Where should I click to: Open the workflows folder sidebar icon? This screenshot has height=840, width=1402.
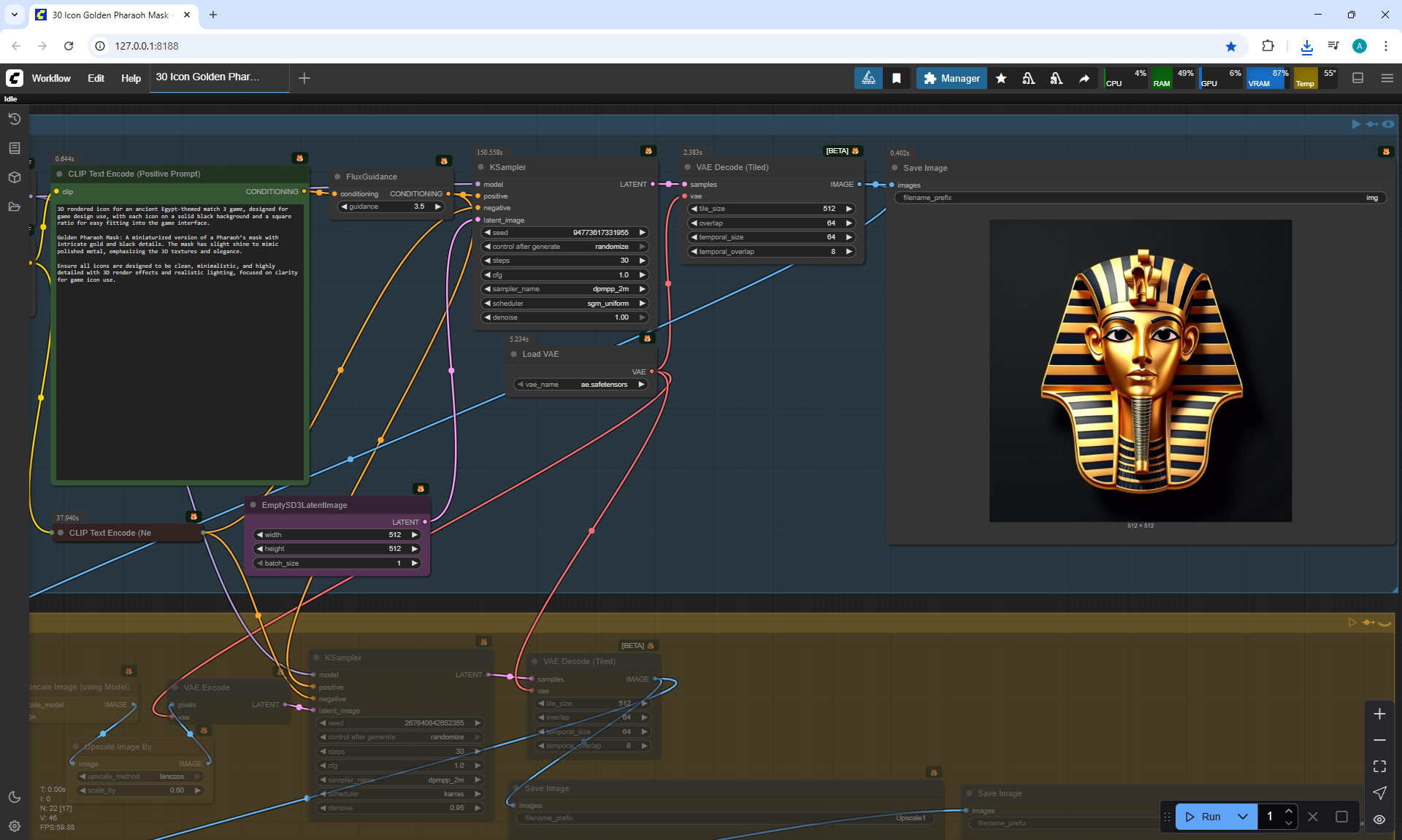15,207
